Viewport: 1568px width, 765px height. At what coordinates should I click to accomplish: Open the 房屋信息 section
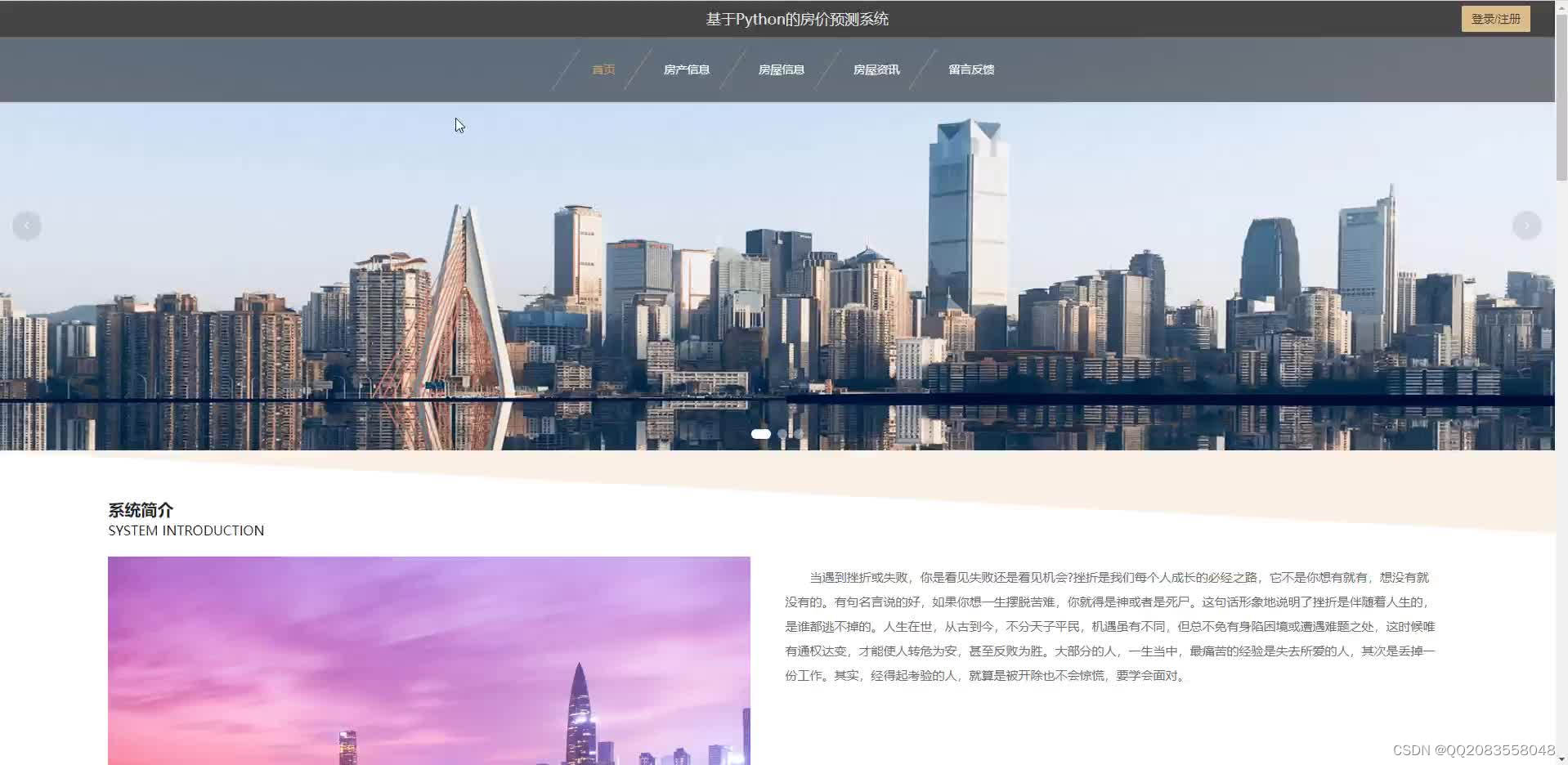pos(781,69)
